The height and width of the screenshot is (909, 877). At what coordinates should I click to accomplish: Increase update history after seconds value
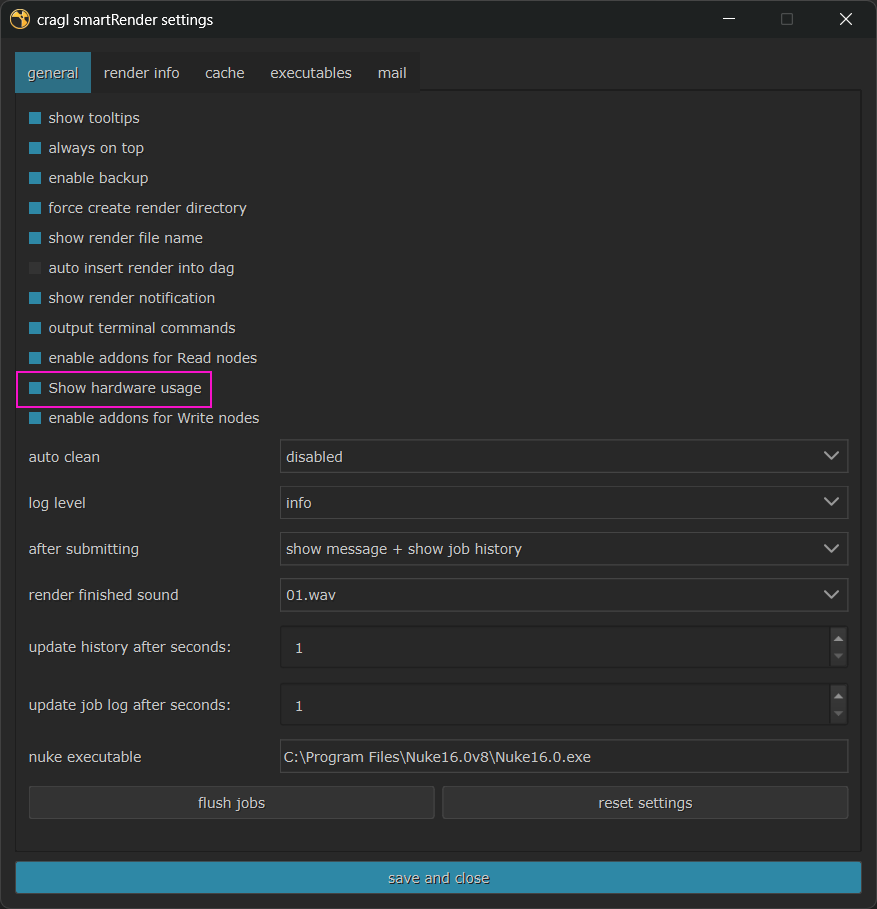coord(838,638)
